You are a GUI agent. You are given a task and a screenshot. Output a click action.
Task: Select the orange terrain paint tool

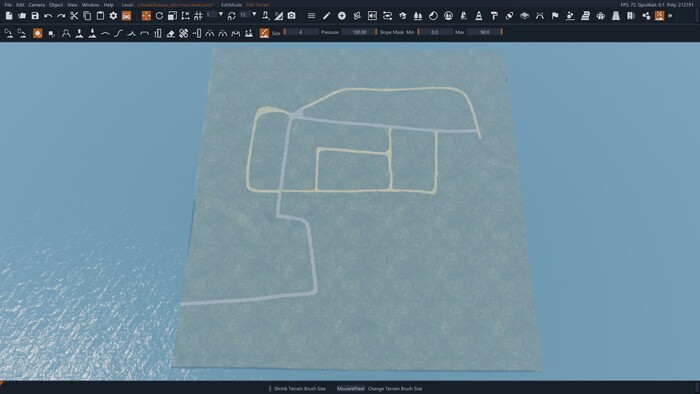pos(264,33)
